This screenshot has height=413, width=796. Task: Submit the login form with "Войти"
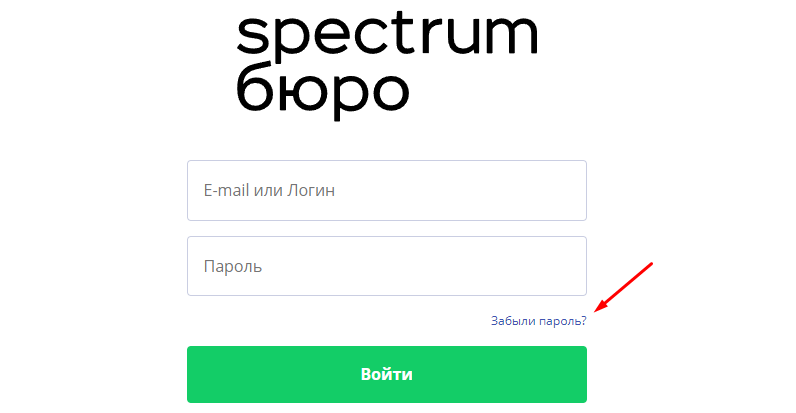tap(386, 374)
